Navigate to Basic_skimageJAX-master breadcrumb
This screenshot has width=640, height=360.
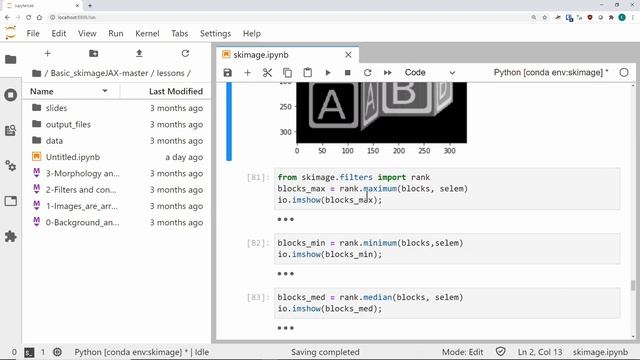pyautogui.click(x=99, y=73)
